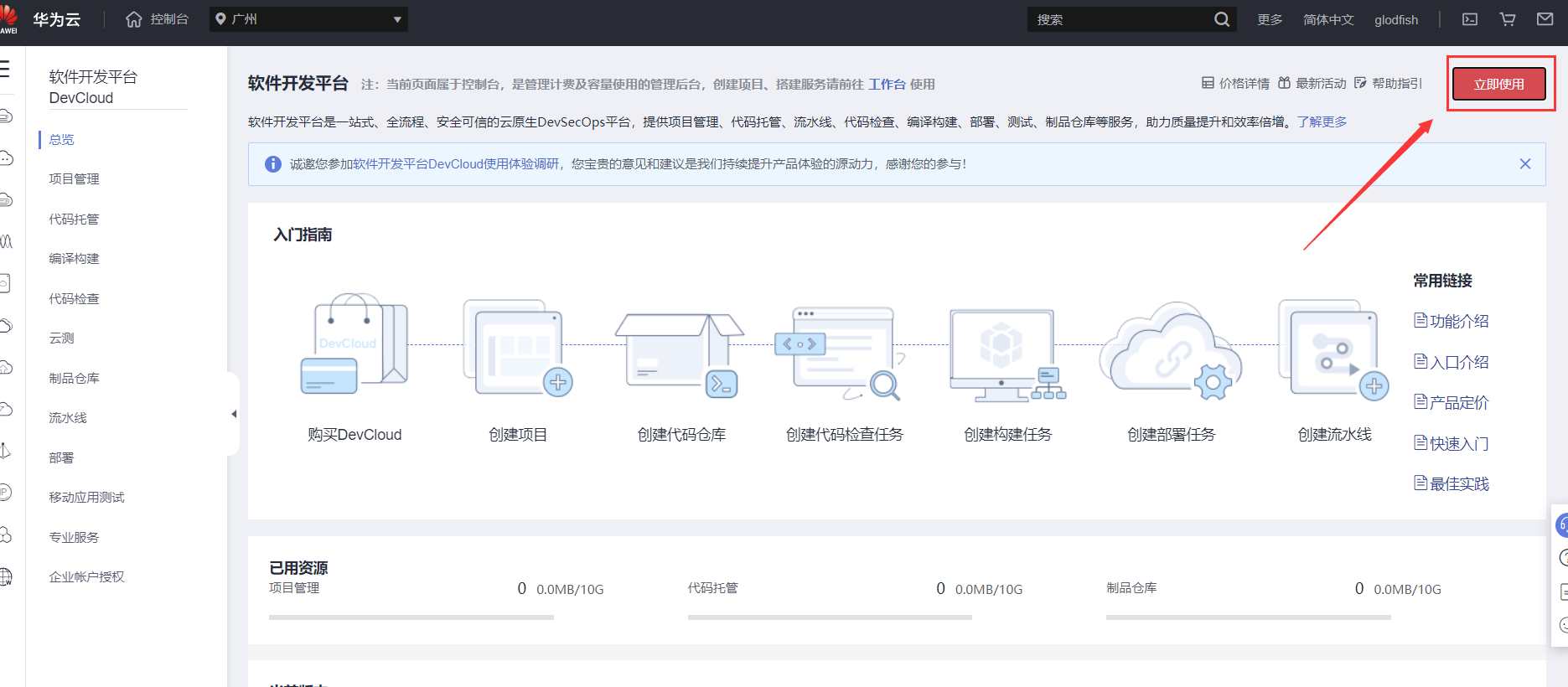Open the shopping cart icon in header

1508,19
